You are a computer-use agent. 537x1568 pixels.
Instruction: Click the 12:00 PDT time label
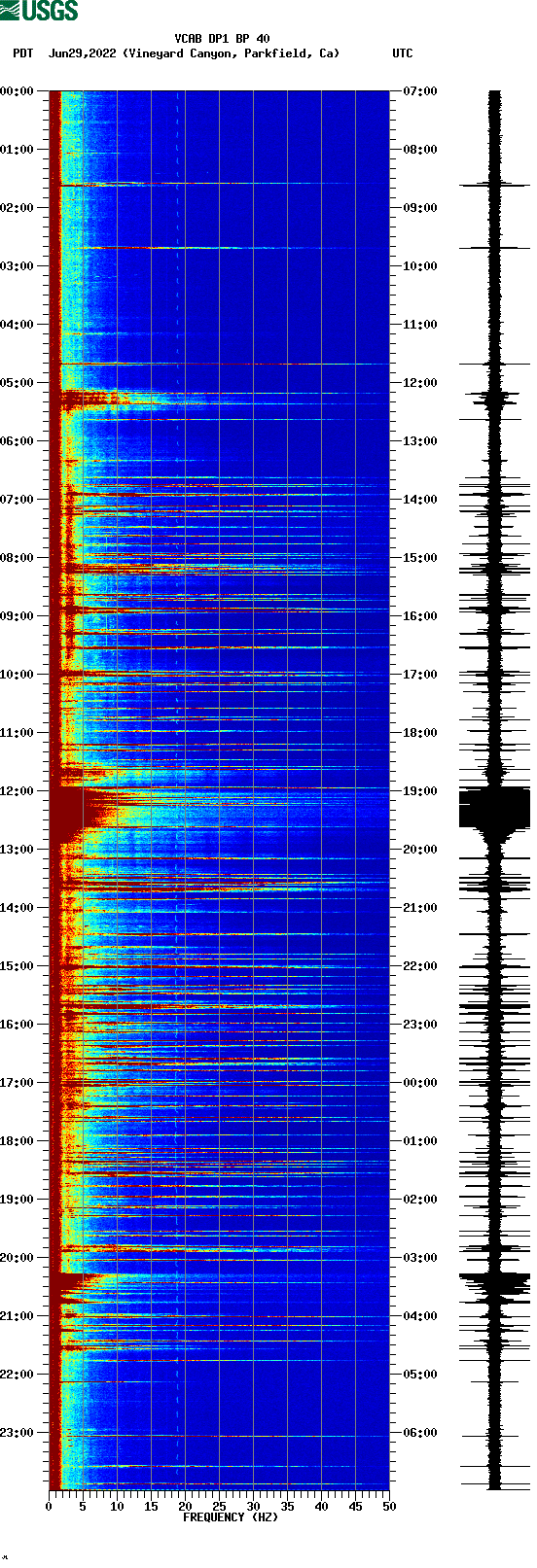click(18, 791)
